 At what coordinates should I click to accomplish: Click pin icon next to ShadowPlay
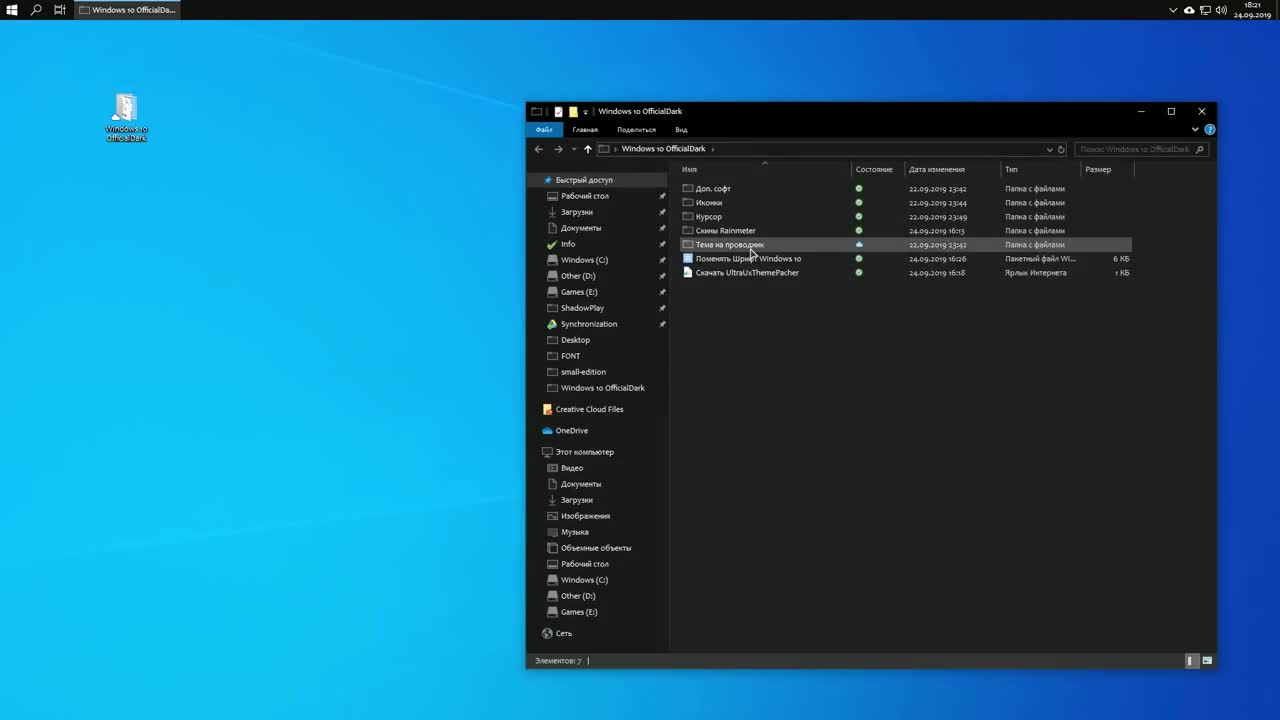(662, 308)
